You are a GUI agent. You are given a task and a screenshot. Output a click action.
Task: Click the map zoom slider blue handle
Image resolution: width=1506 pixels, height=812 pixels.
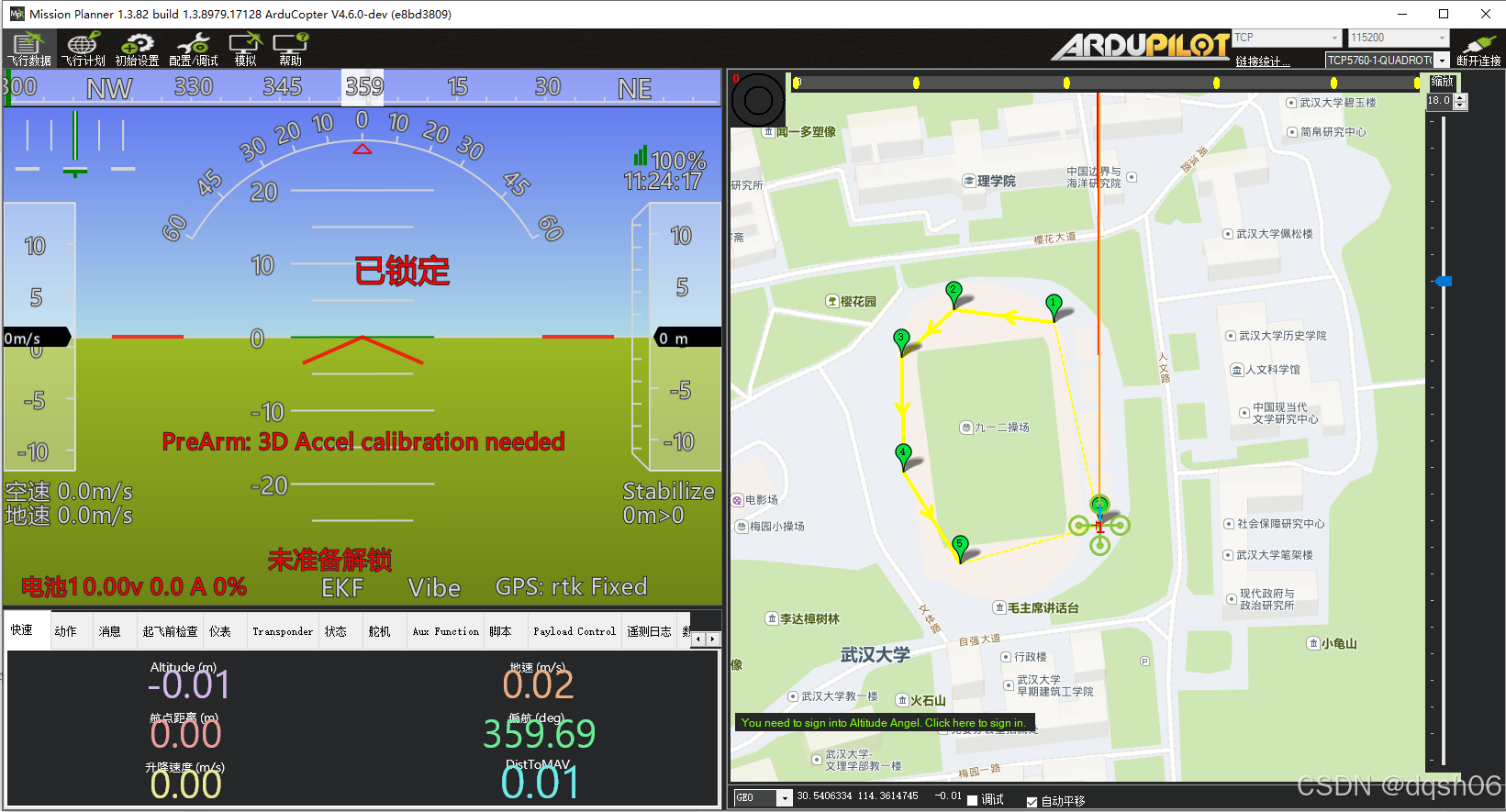[x=1444, y=282]
